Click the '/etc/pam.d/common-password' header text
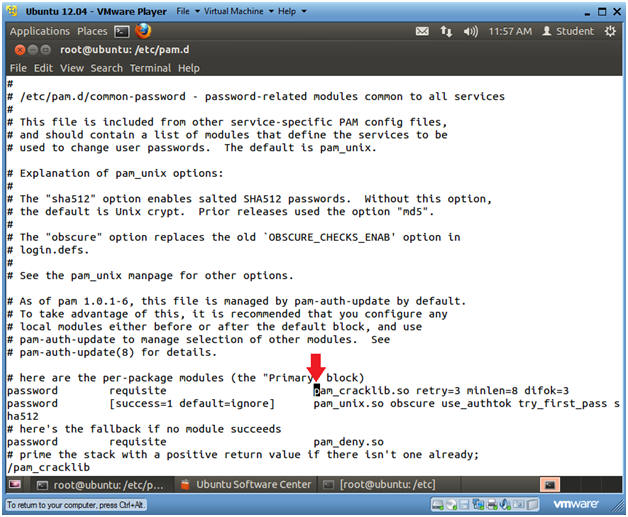 click(103, 97)
